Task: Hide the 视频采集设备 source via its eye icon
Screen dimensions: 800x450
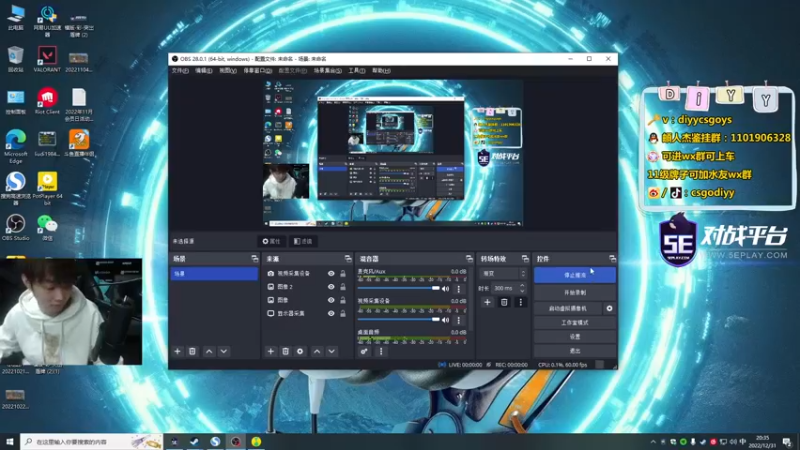Action: pos(331,273)
